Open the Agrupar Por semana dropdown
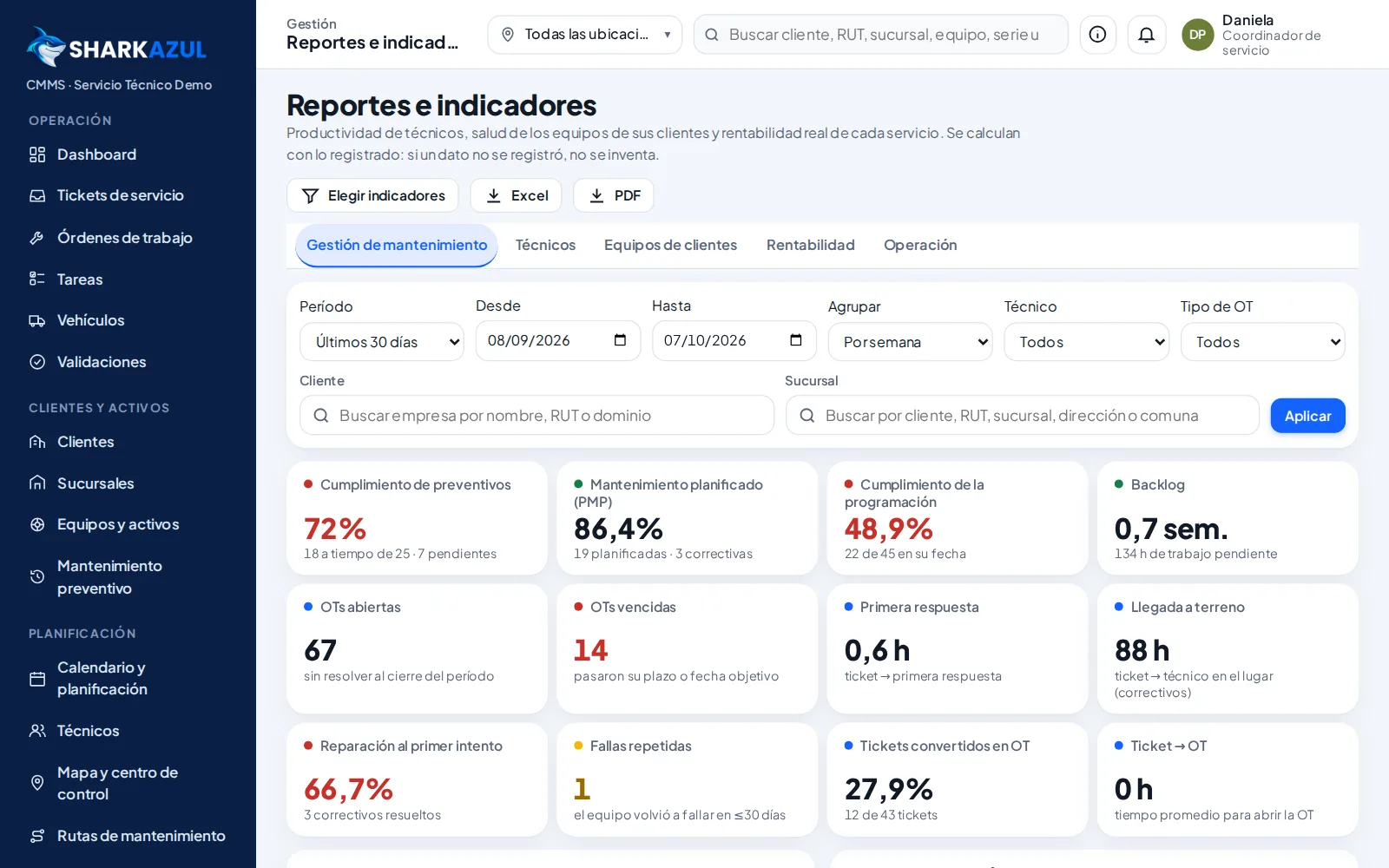1389x868 pixels. tap(910, 342)
